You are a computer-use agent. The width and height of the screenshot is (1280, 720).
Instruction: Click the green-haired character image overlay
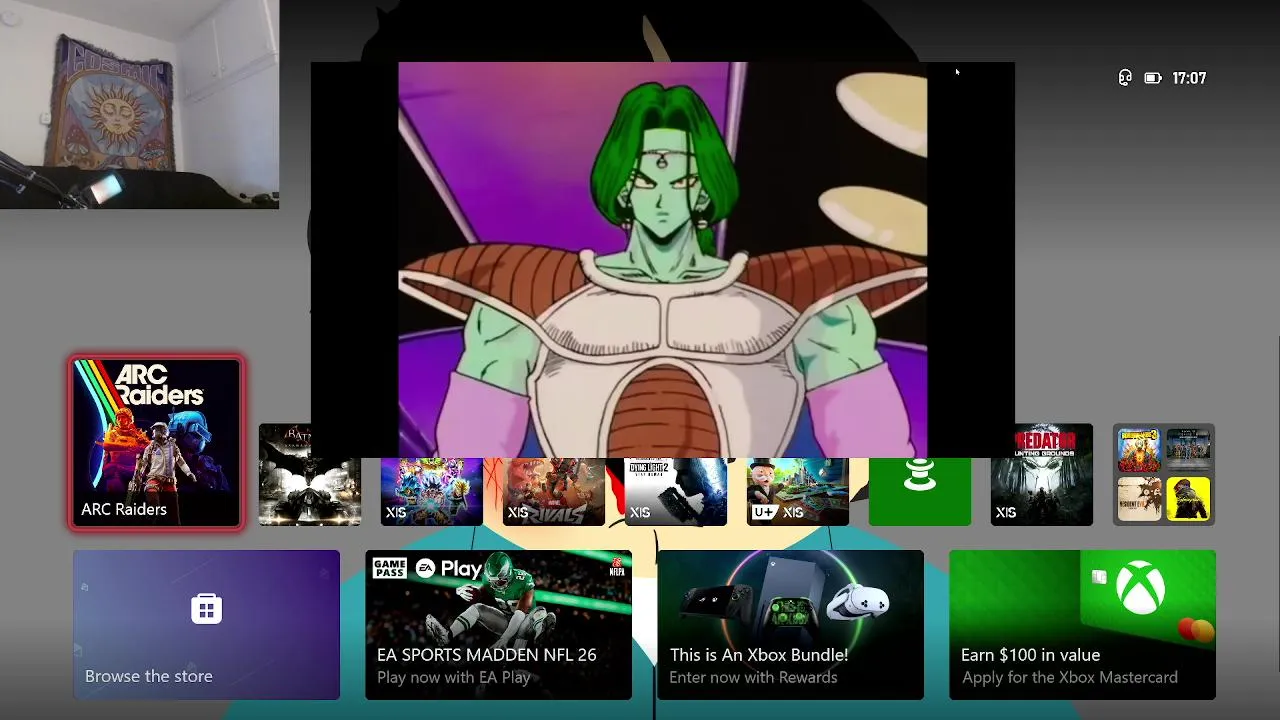(x=663, y=260)
